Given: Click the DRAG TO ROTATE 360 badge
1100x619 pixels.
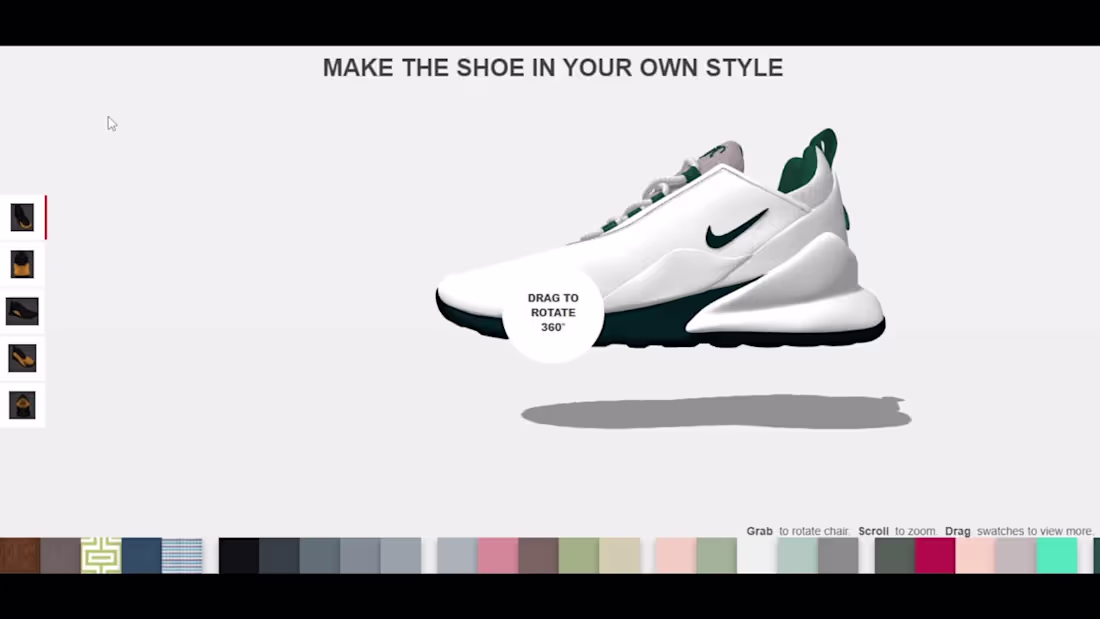Looking at the screenshot, I should point(552,312).
